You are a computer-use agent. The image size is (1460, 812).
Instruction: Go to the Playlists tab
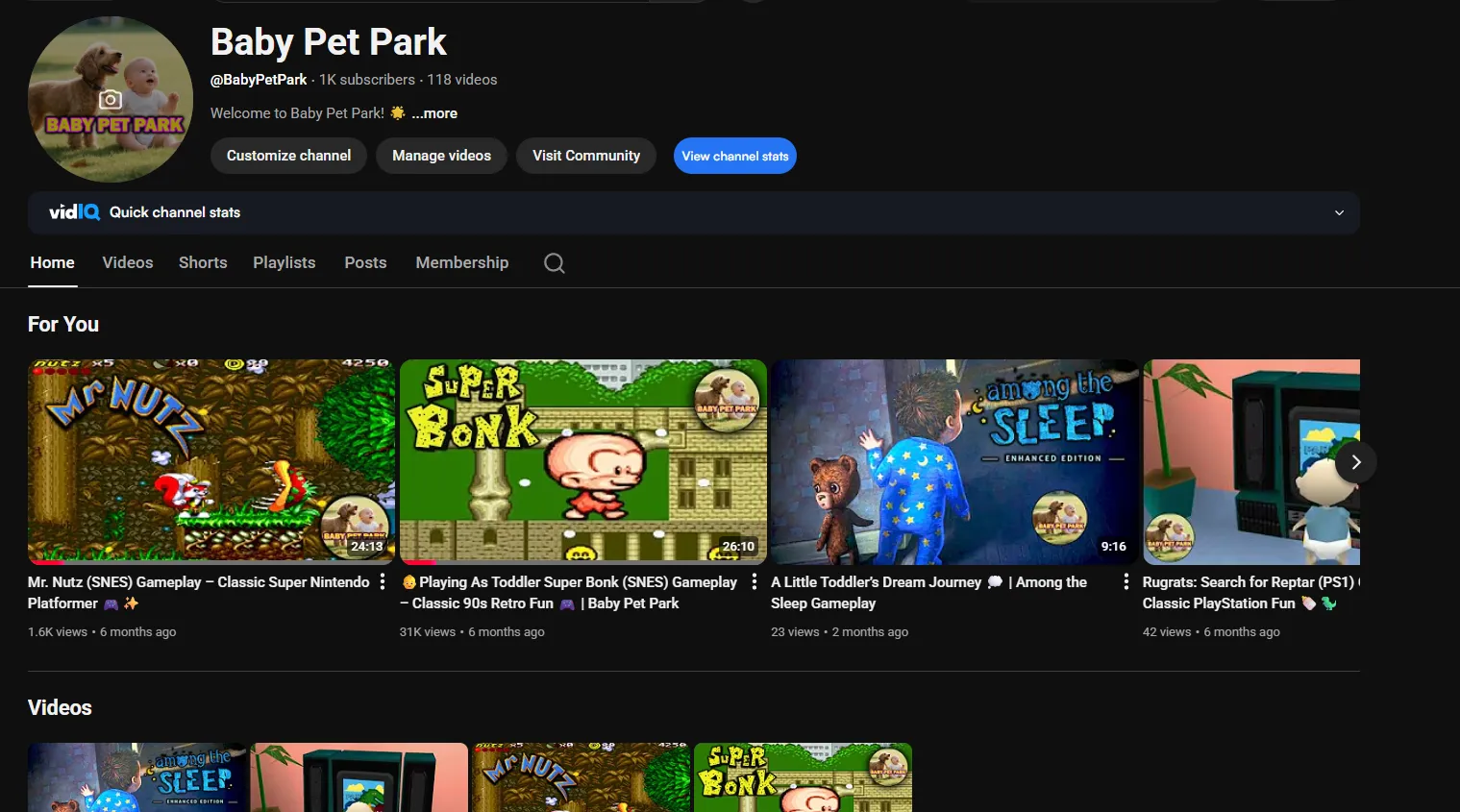coord(285,262)
